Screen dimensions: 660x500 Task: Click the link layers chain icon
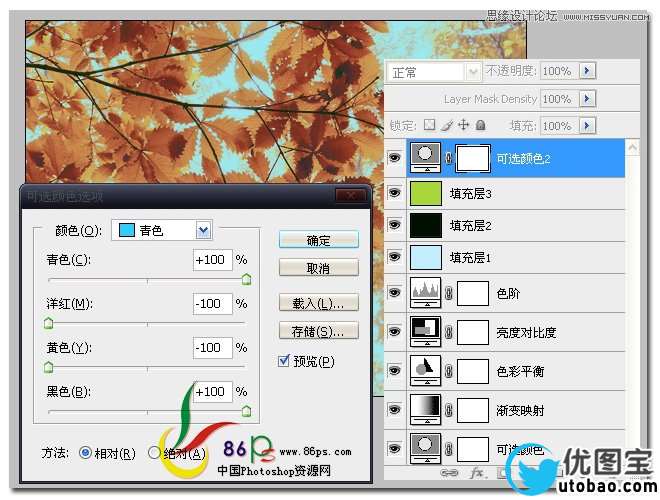(x=449, y=473)
